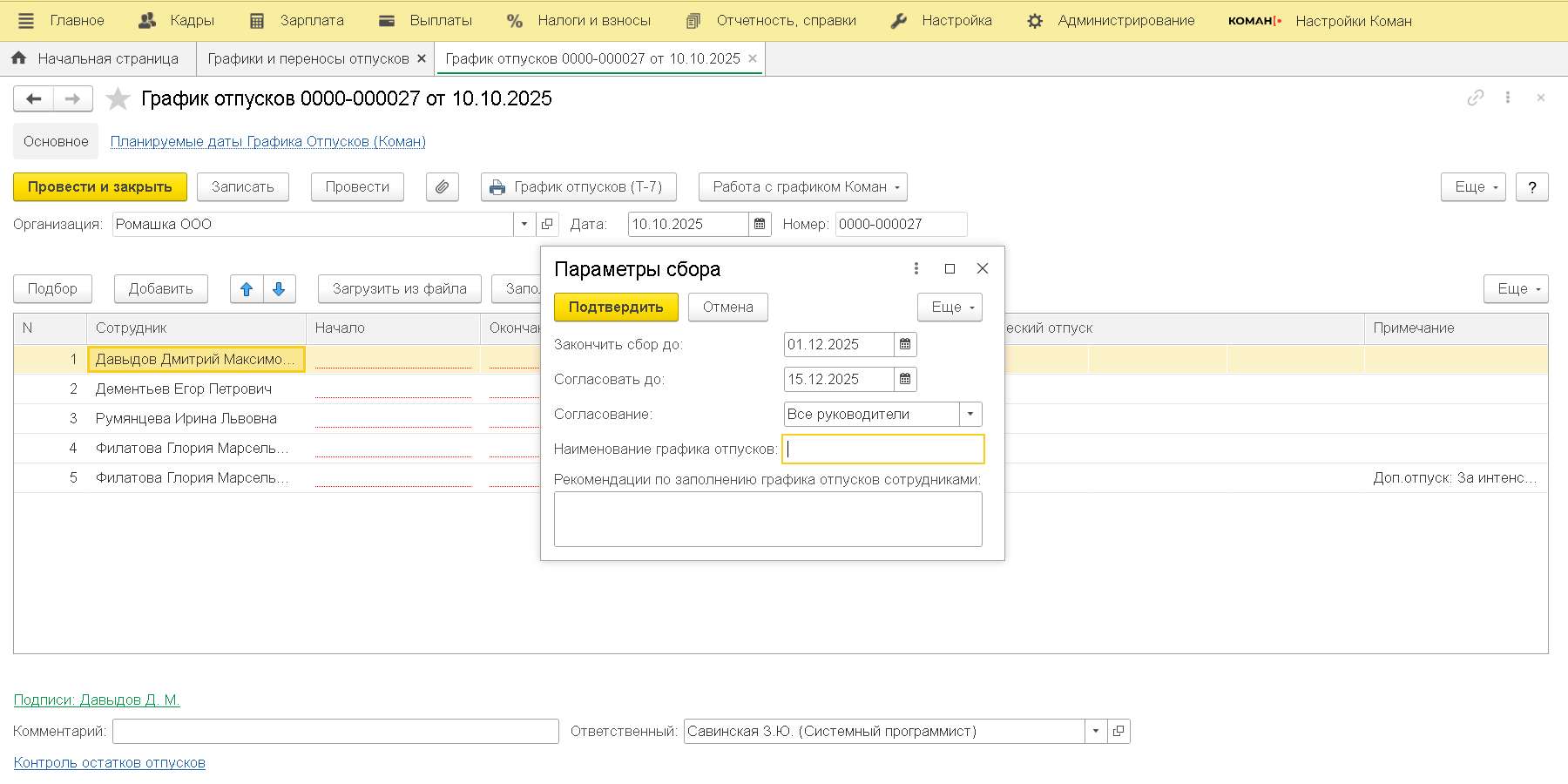This screenshot has height=784, width=1568.
Task: Copy document link using chain icon
Action: [1475, 98]
